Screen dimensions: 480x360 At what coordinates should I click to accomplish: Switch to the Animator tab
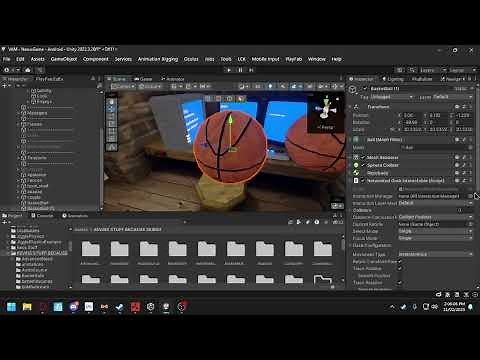pyautogui.click(x=173, y=79)
